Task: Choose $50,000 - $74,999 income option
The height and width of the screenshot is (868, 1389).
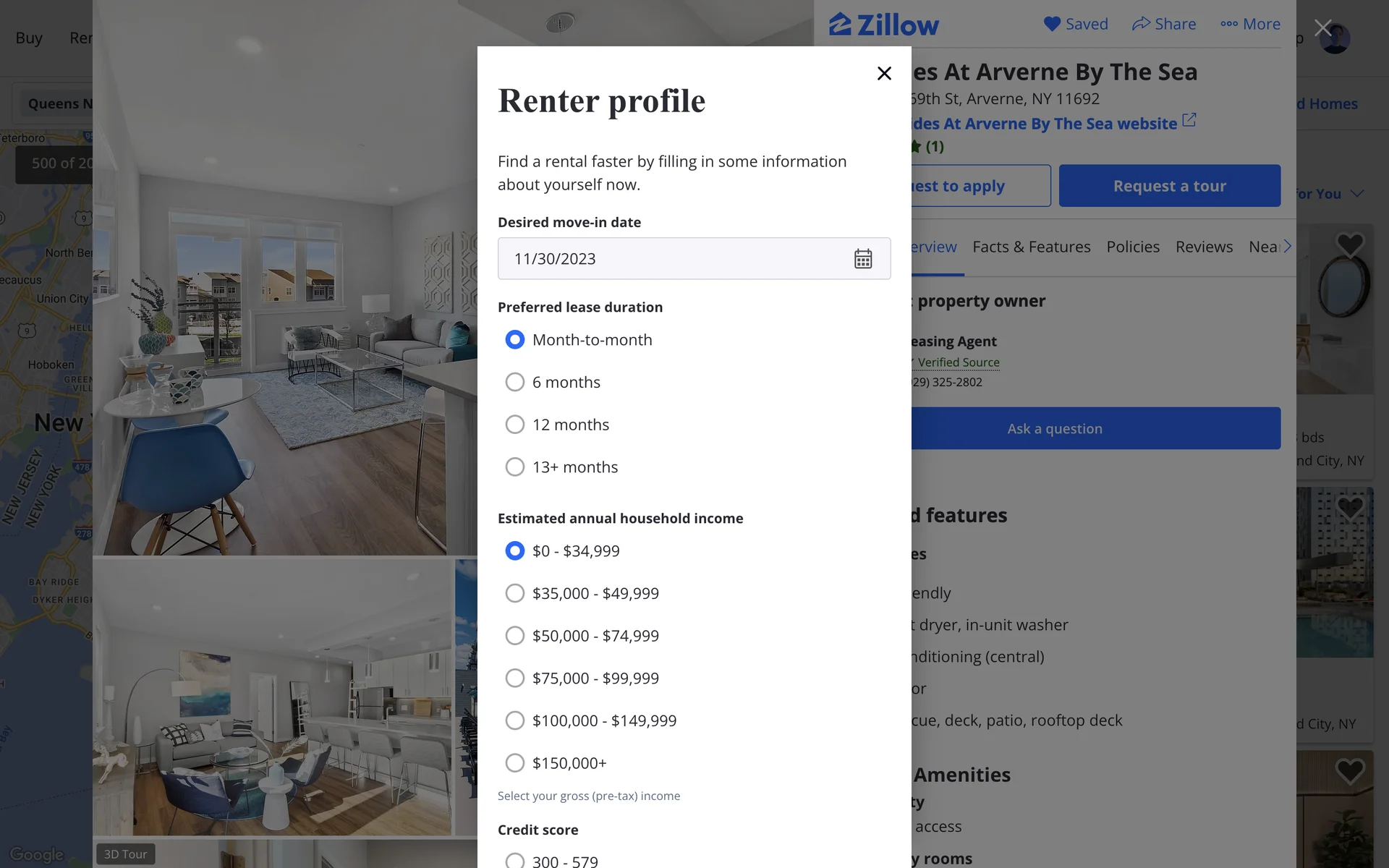Action: coord(514,636)
